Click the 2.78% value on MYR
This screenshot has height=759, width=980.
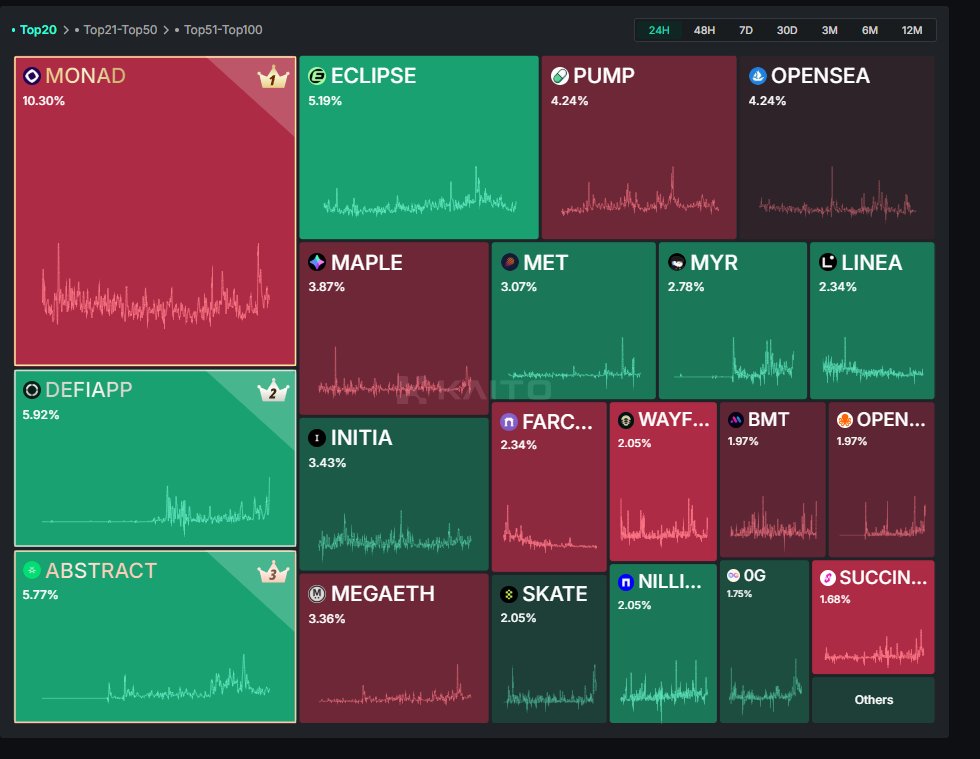686,287
